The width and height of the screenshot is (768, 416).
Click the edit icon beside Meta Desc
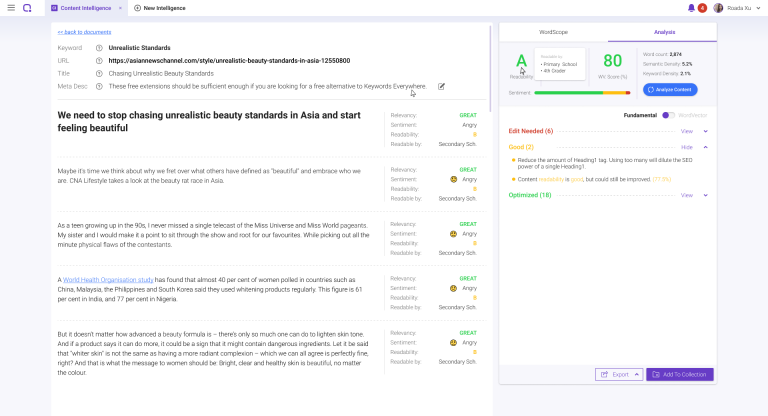[x=441, y=87]
